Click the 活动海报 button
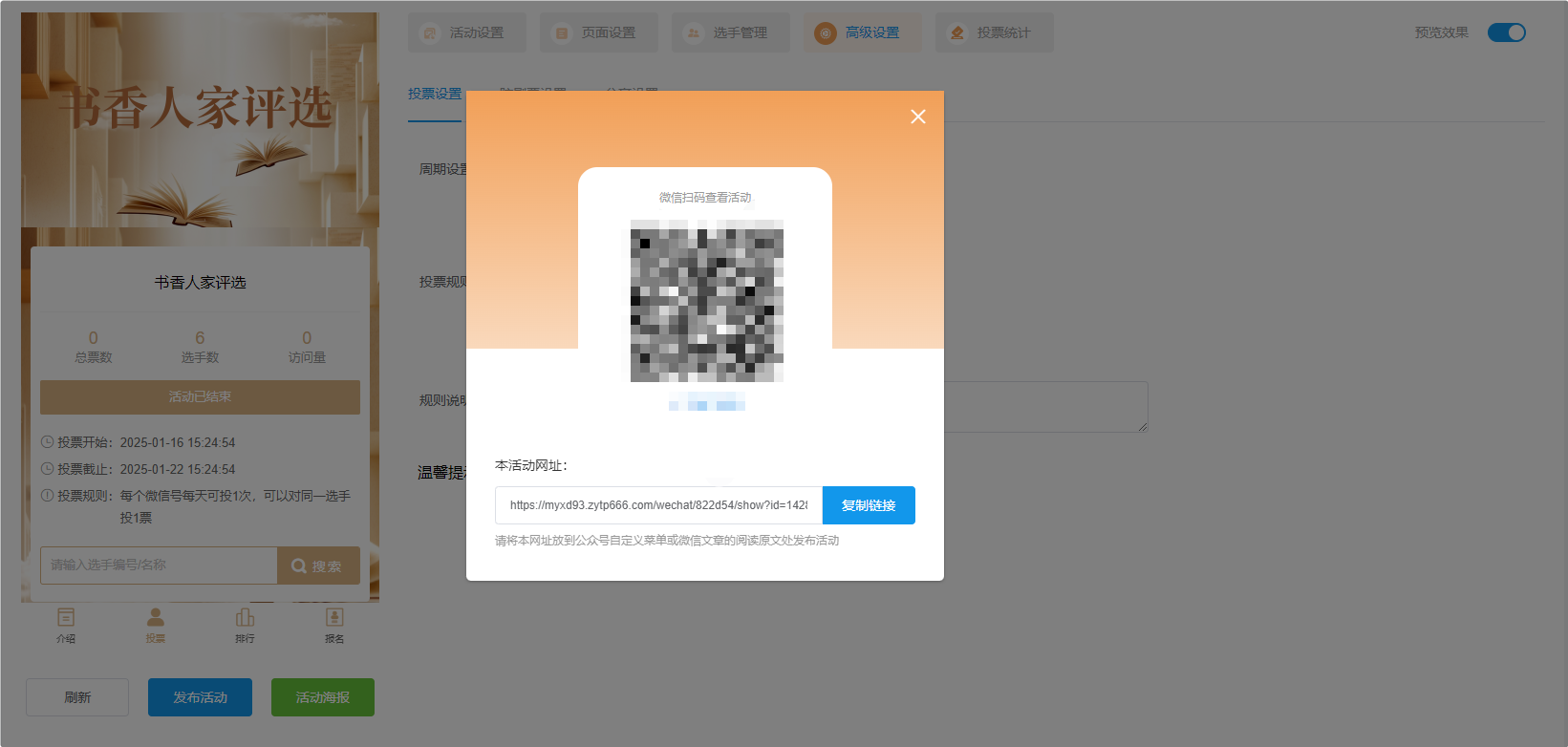Image resolution: width=1568 pixels, height=747 pixels. 323,697
